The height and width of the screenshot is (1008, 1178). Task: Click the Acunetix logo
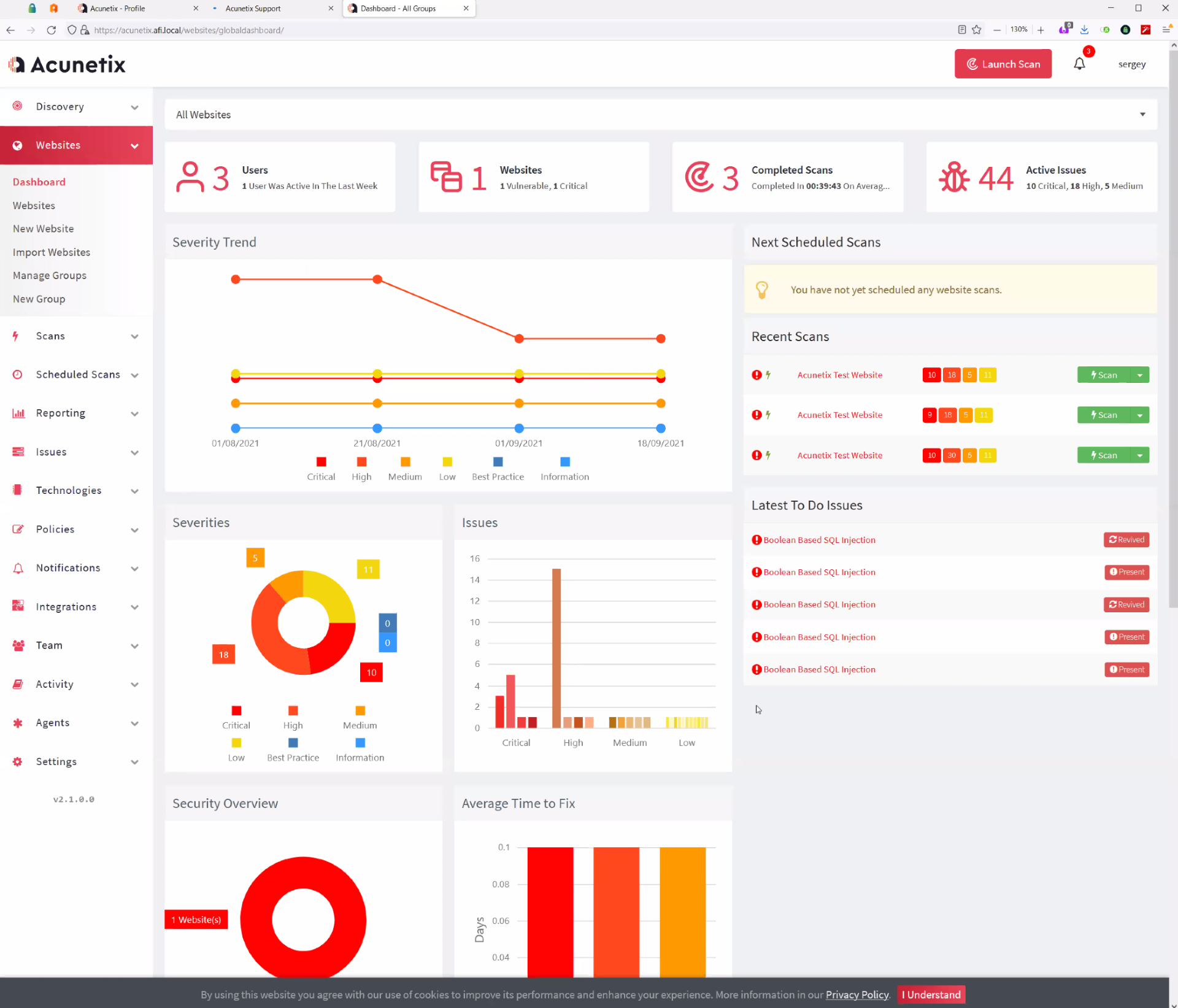click(x=67, y=64)
